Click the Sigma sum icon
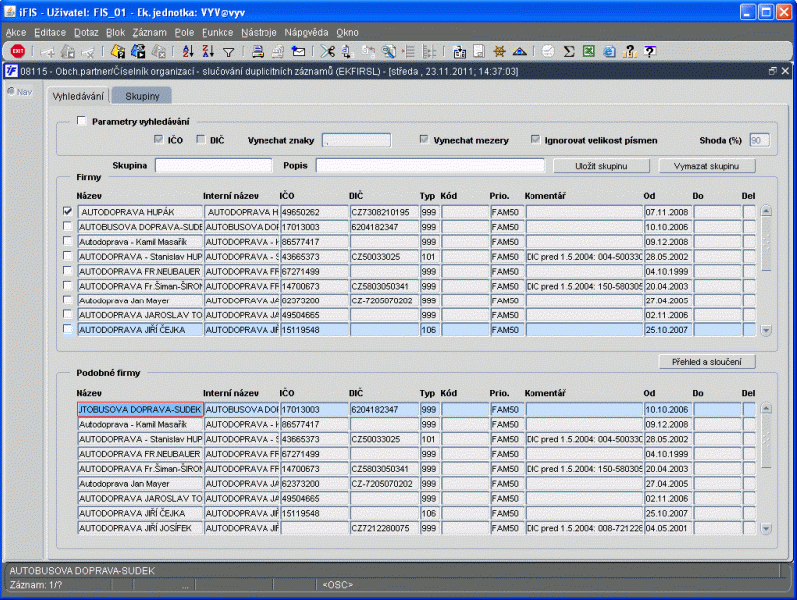Viewport: 797px width, 600px height. (569, 51)
